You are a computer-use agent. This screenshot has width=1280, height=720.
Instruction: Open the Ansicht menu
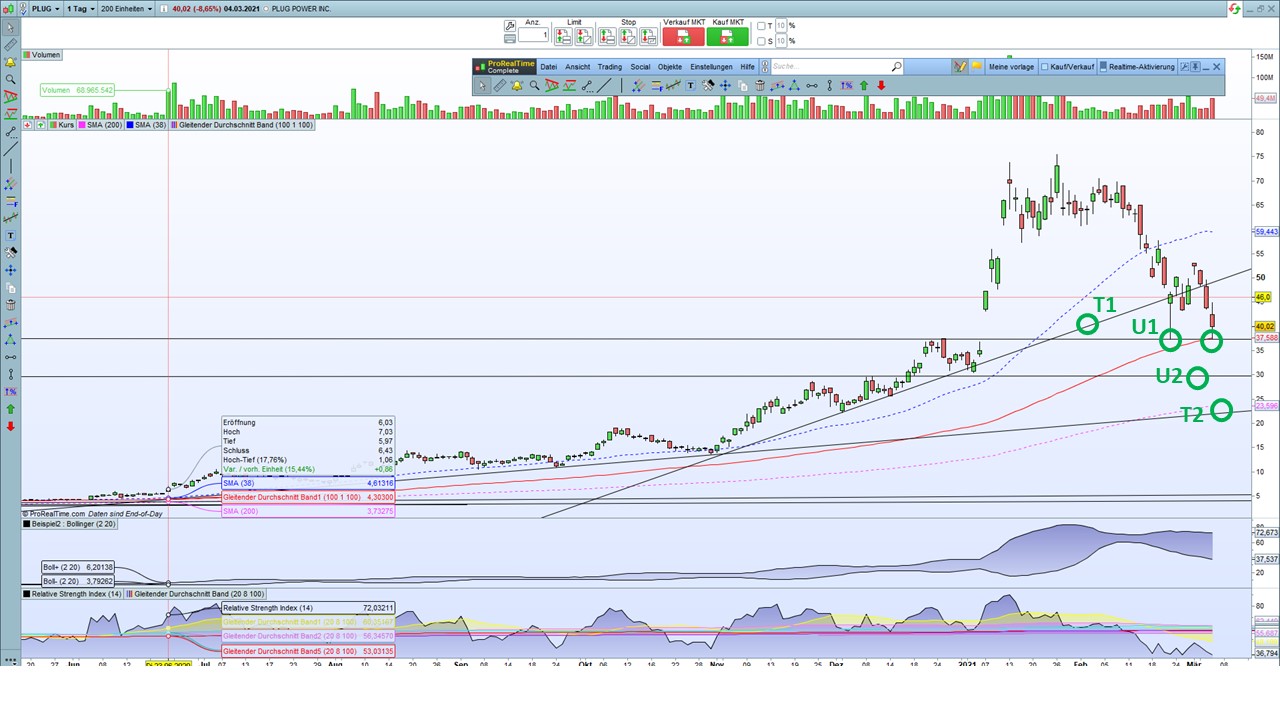click(578, 67)
